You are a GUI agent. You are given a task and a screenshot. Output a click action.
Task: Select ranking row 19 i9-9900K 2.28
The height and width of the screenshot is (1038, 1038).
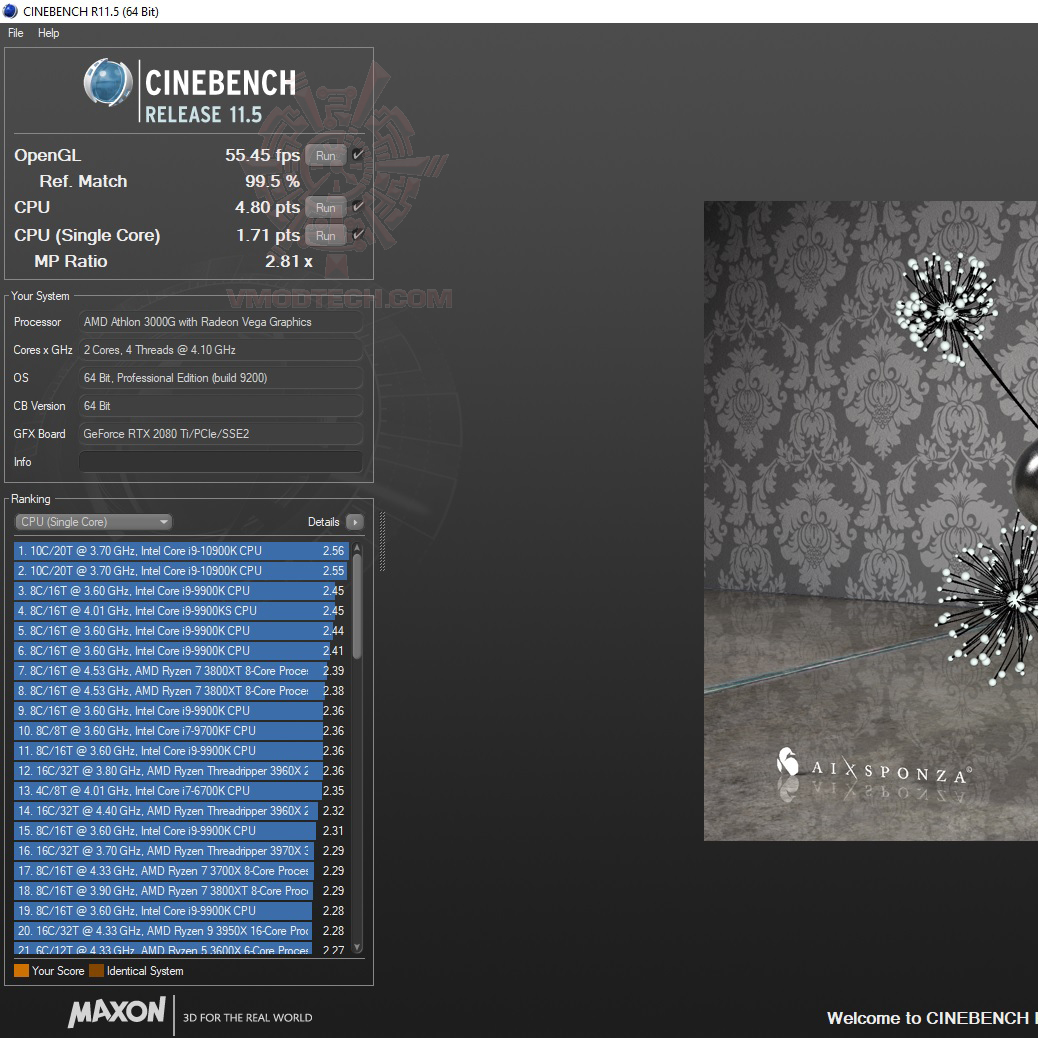181,910
